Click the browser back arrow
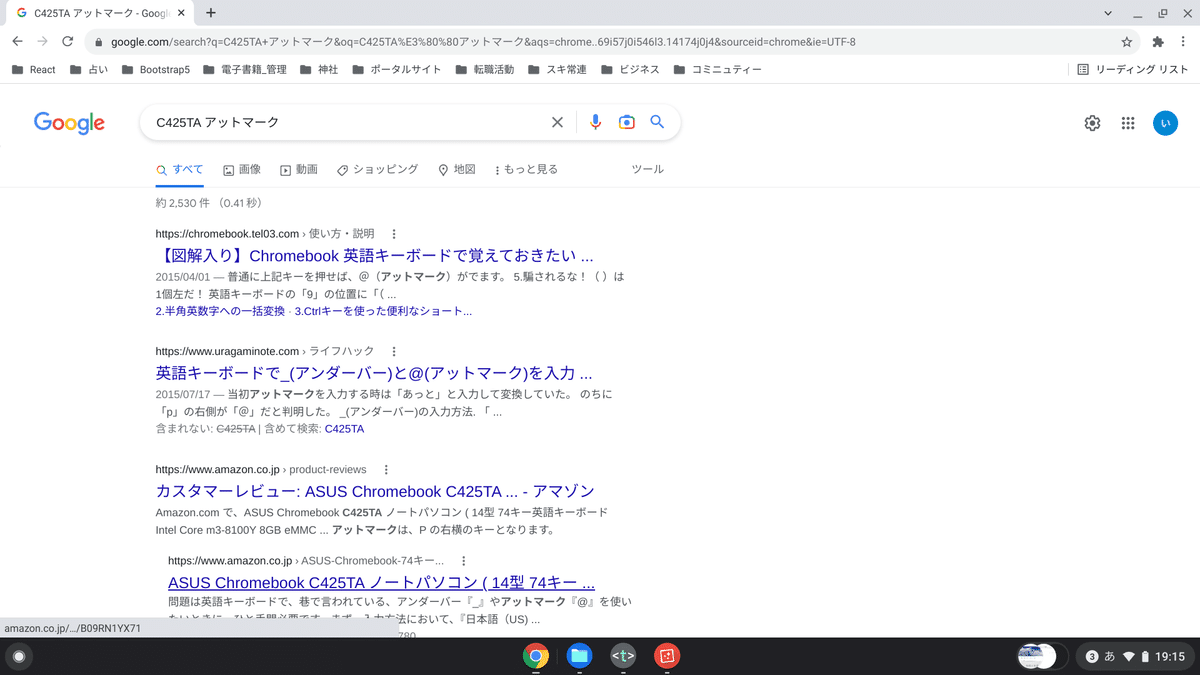Screen dimensions: 1200x675 [17, 42]
